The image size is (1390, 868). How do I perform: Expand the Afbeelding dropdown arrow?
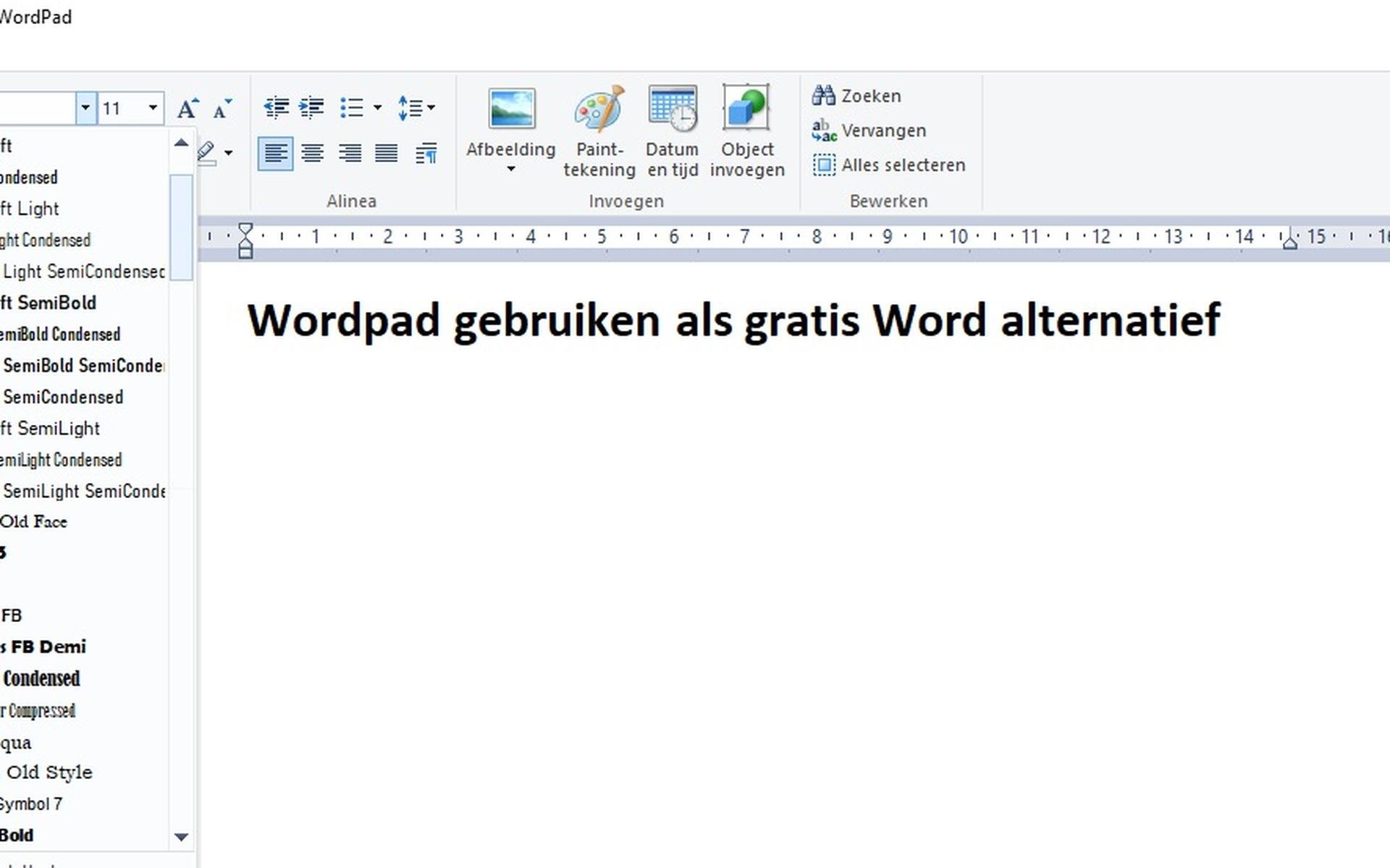coord(511,169)
